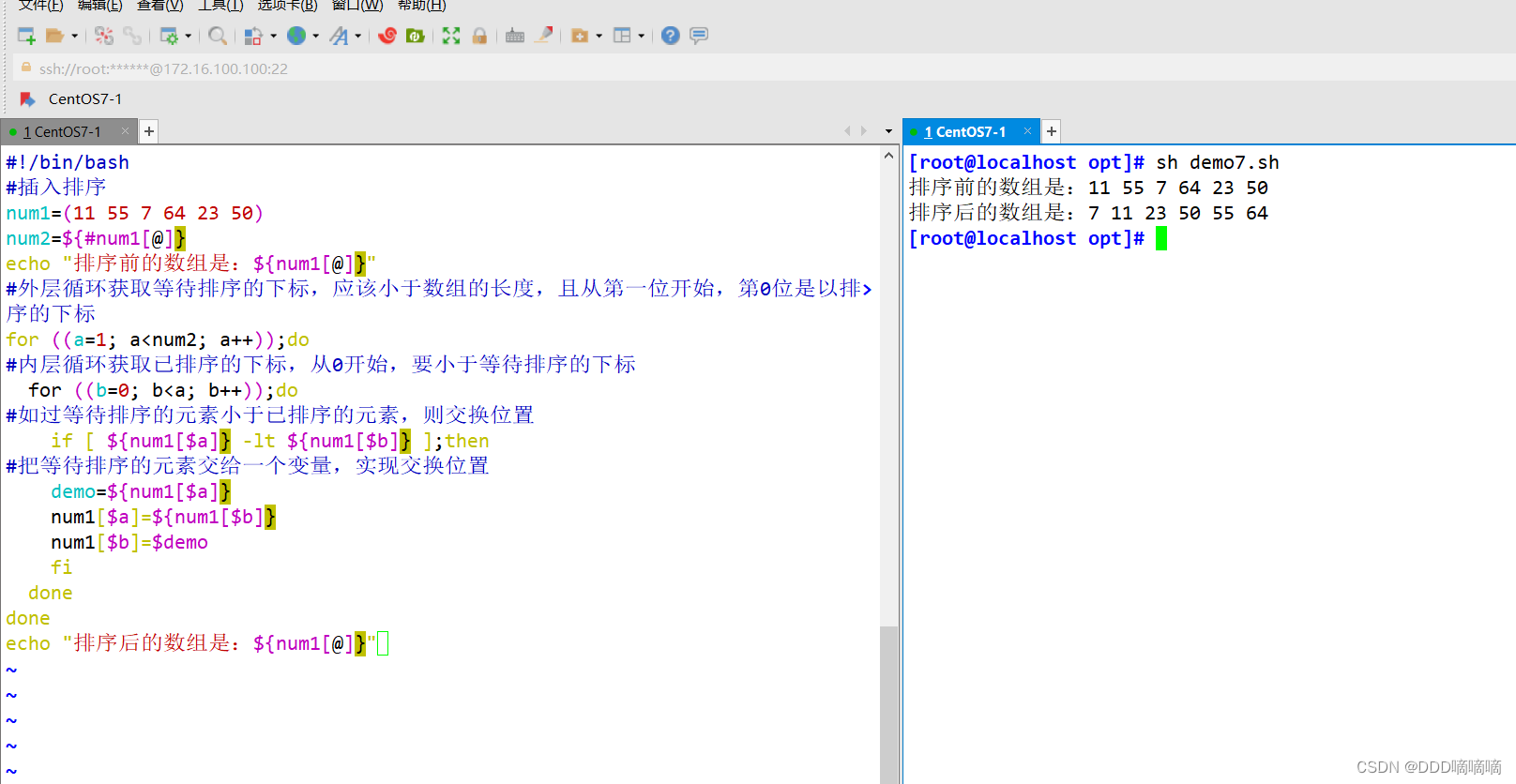Open the 帮助(H) menu
Image resolution: width=1516 pixels, height=784 pixels.
[422, 5]
